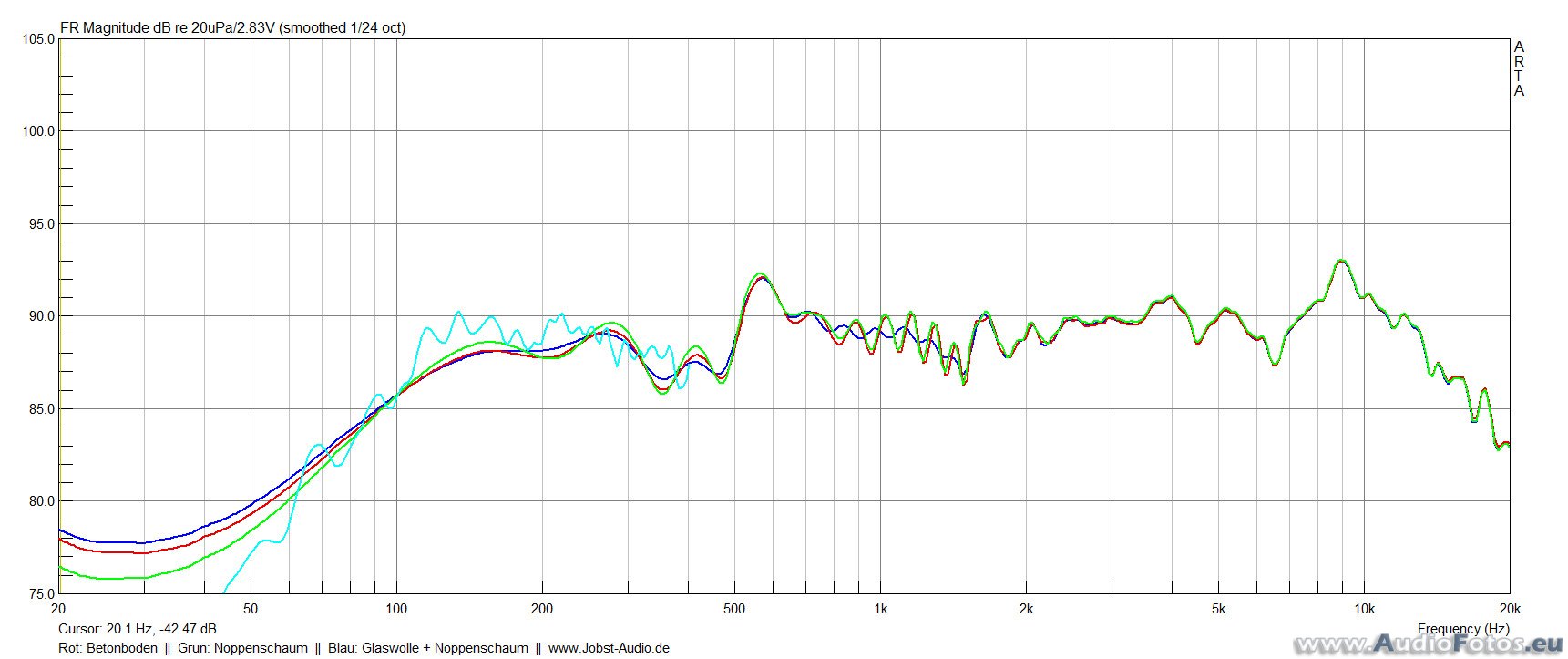Click the ARTA label at top right
This screenshot has width=1568, height=659.
pos(1519,68)
